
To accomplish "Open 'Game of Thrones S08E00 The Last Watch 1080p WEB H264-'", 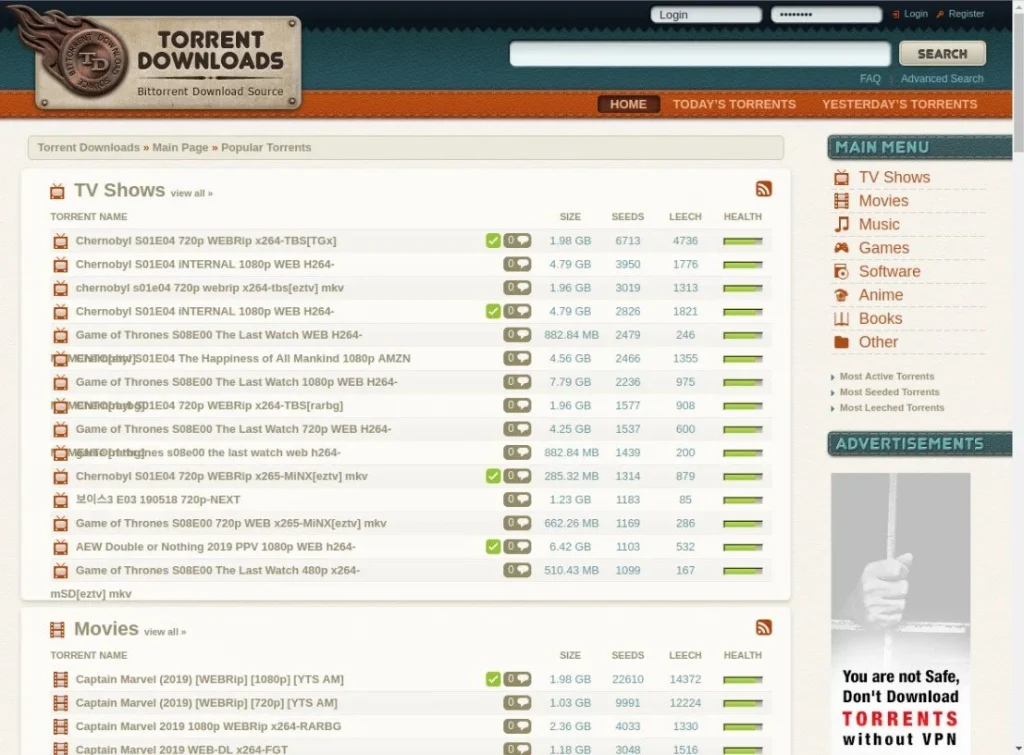I will [x=236, y=381].
